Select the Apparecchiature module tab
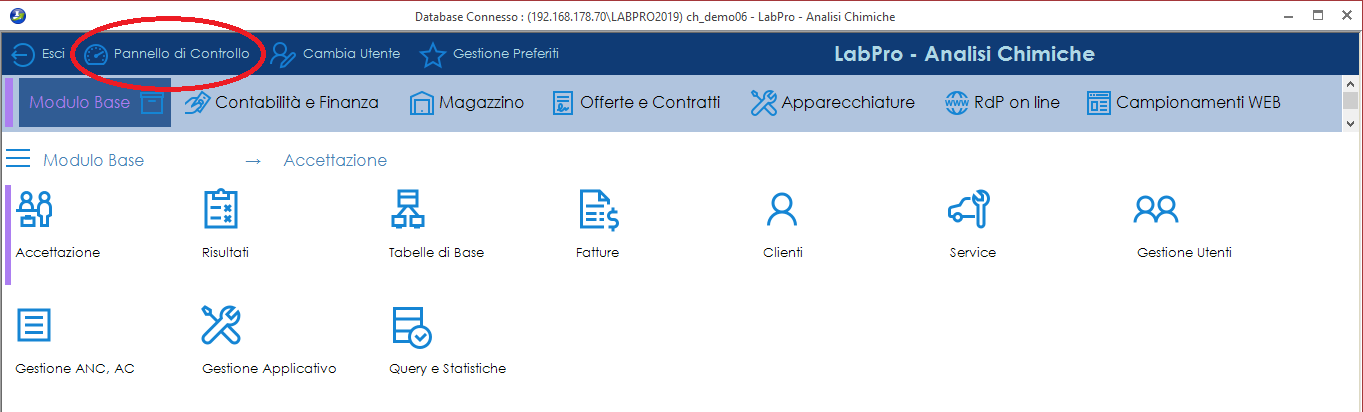1363x412 pixels. pyautogui.click(x=832, y=102)
